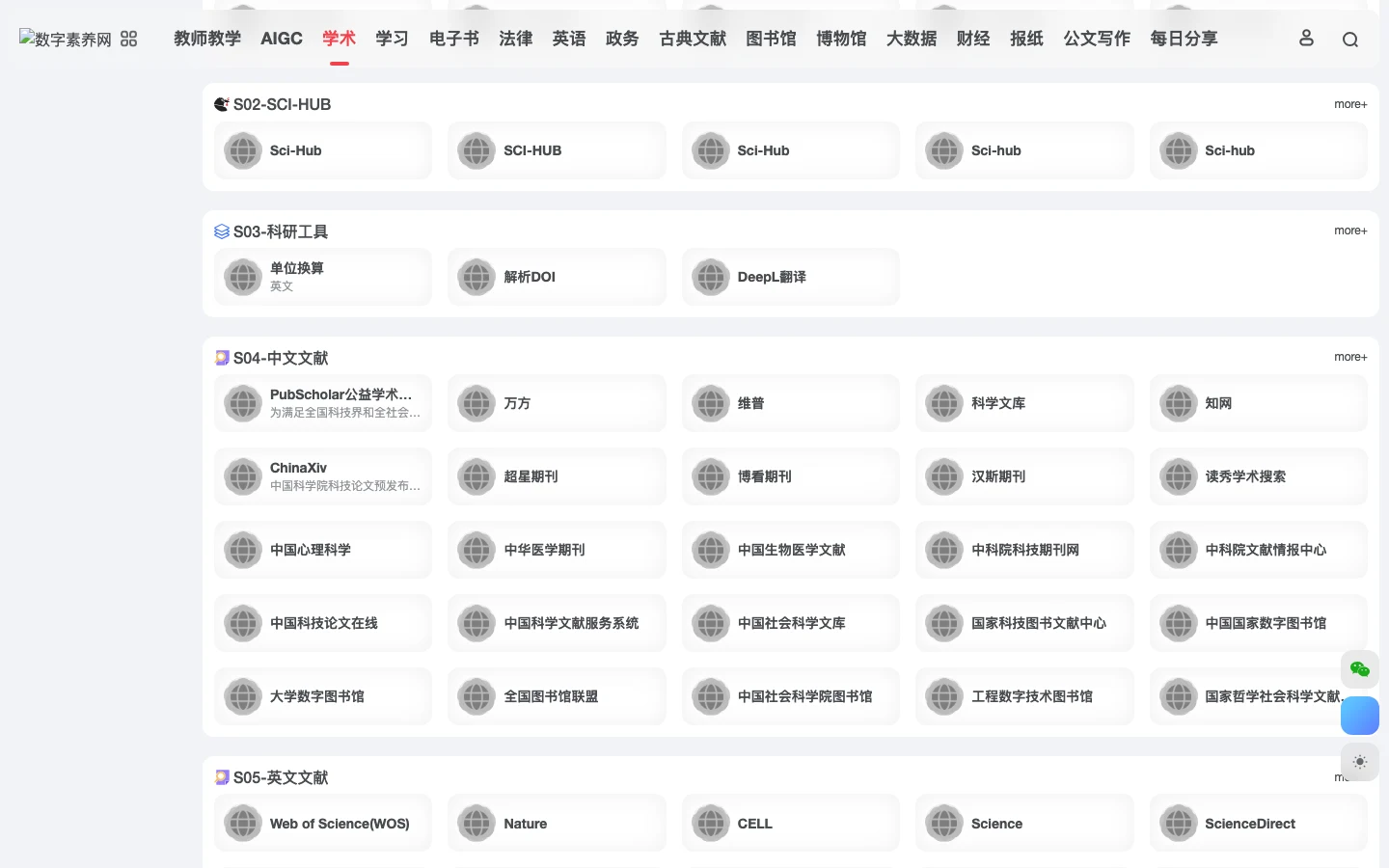
Task: Open the 图书馆 navigation item
Action: click(x=771, y=39)
